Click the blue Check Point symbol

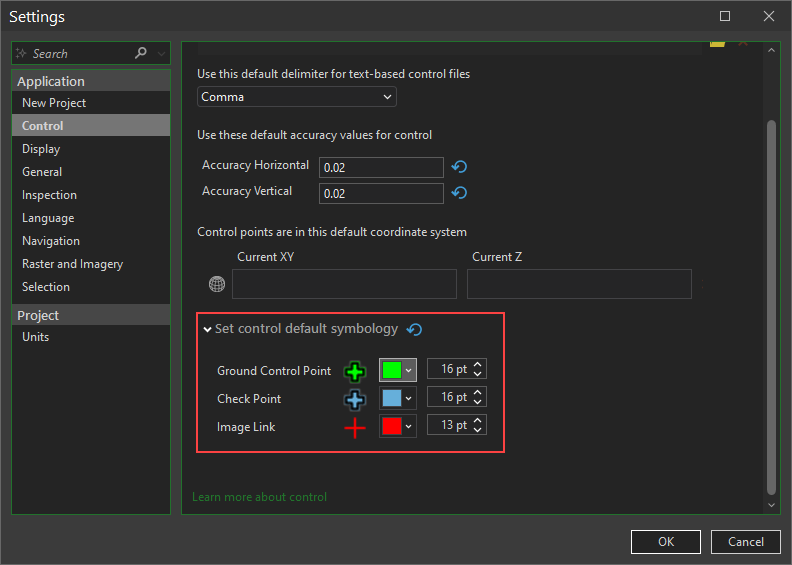pyautogui.click(x=355, y=399)
